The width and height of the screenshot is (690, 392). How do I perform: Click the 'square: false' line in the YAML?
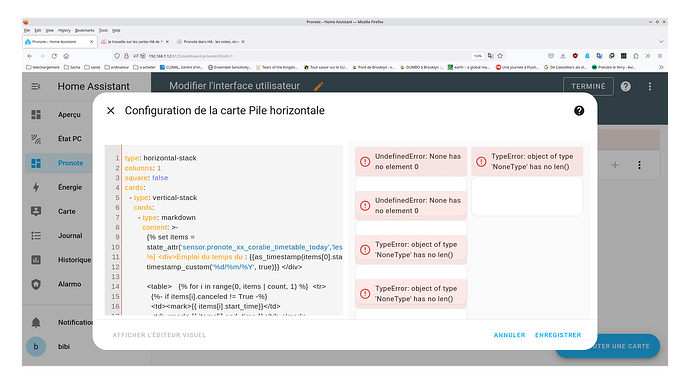(146, 178)
